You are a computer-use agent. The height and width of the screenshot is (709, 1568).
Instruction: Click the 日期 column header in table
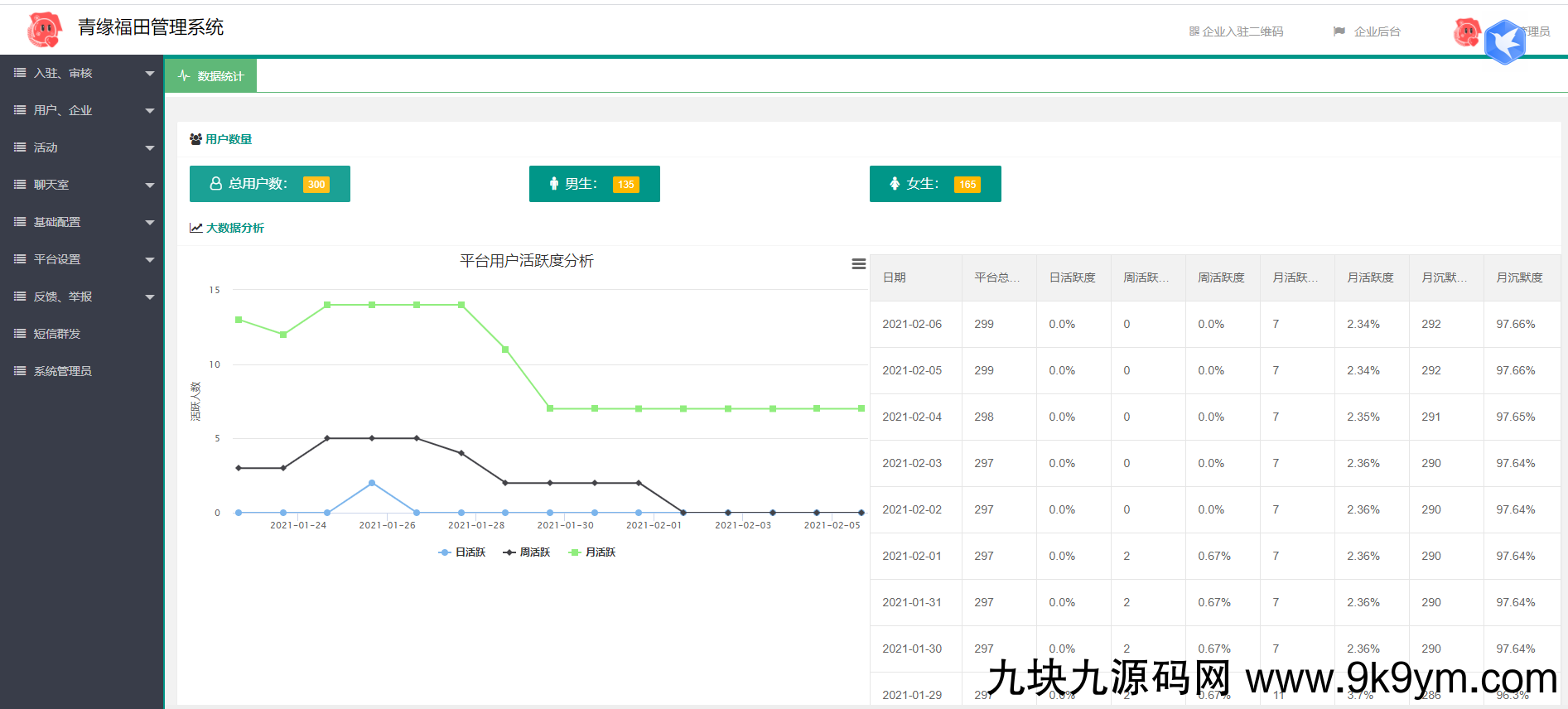coord(895,277)
